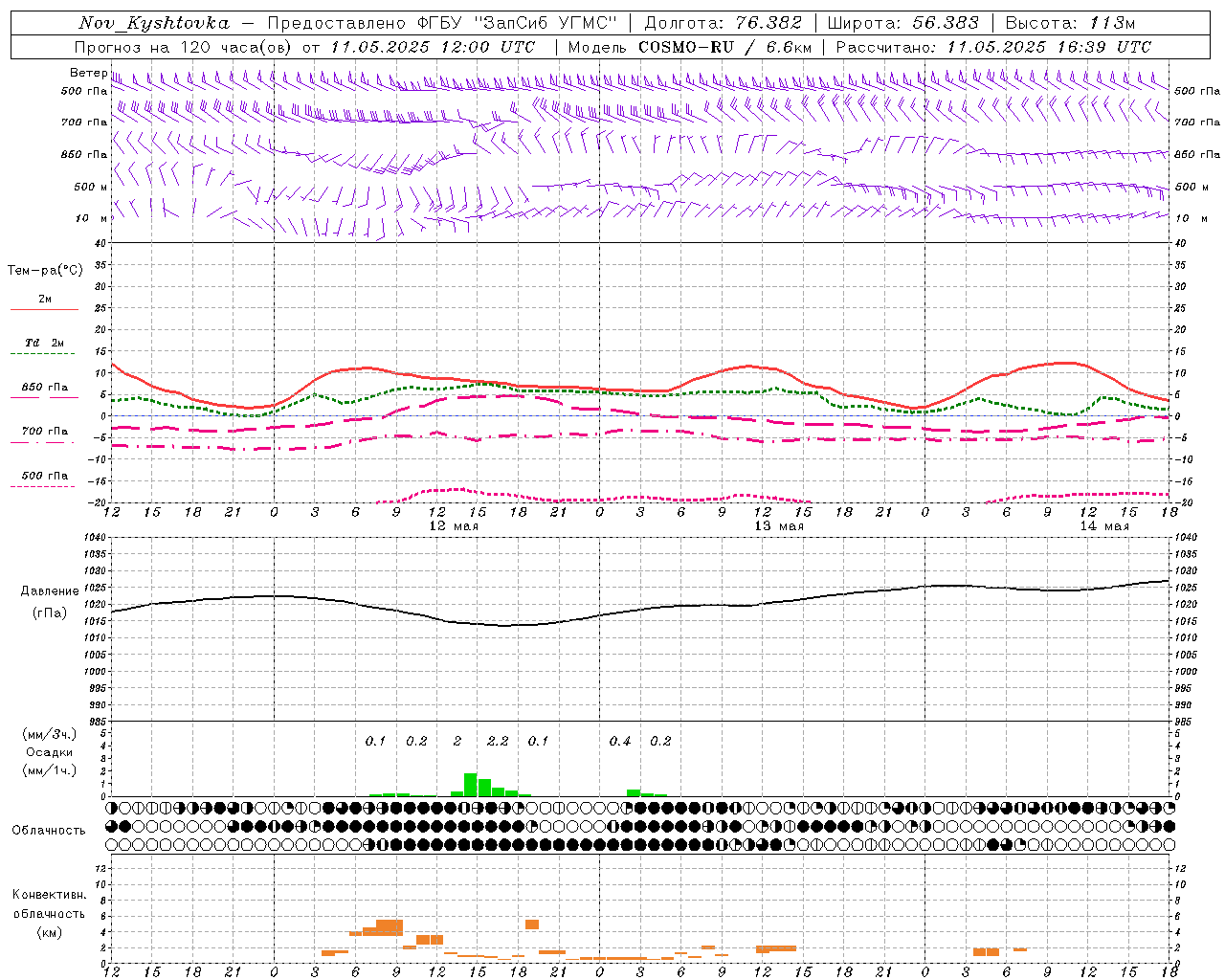Click the Ветер wind panel label
Screen dimensions: 1225x980
click(x=88, y=73)
